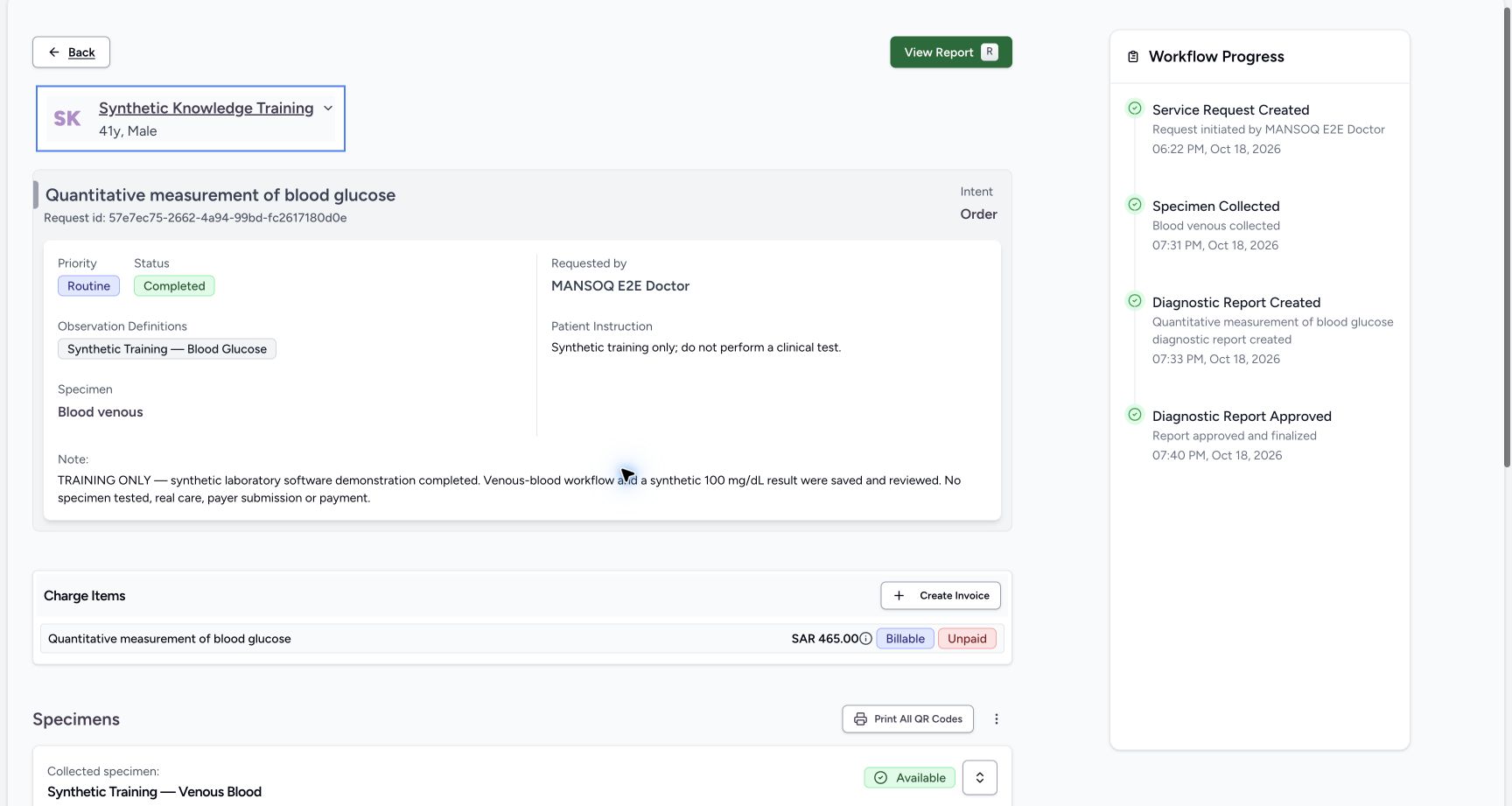Screen dimensions: 1512x806
Task: Open Synthetic Knowledge Training patient link
Action: [x=206, y=109]
